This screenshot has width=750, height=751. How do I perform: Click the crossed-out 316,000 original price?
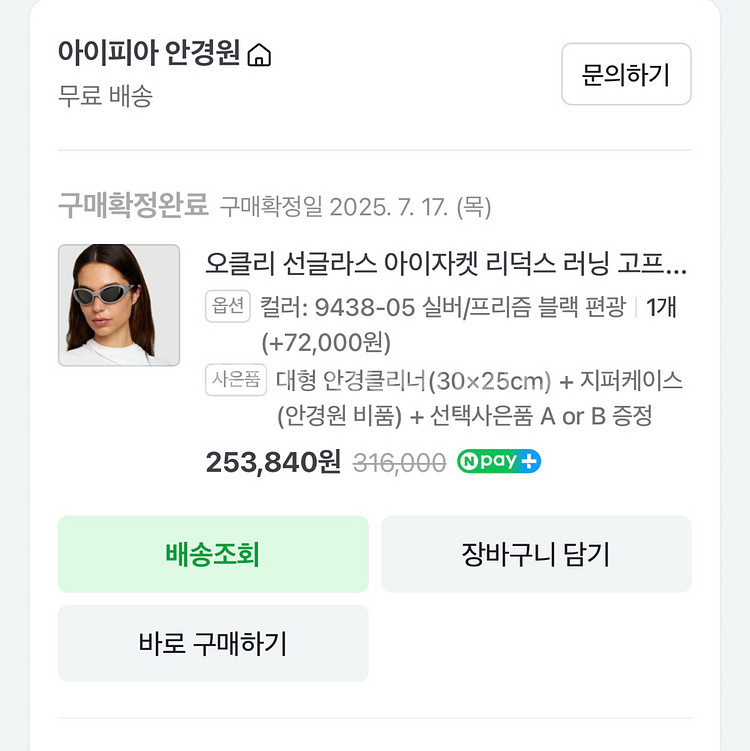point(400,463)
